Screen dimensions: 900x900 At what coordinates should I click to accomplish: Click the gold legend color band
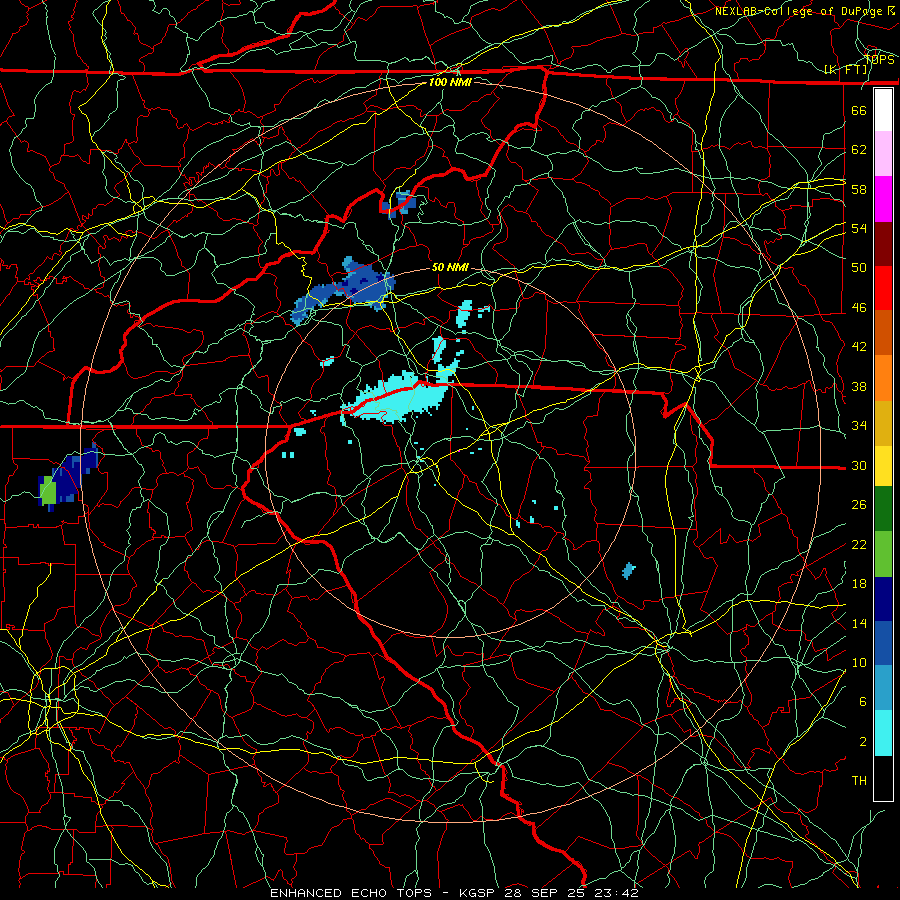[x=883, y=422]
